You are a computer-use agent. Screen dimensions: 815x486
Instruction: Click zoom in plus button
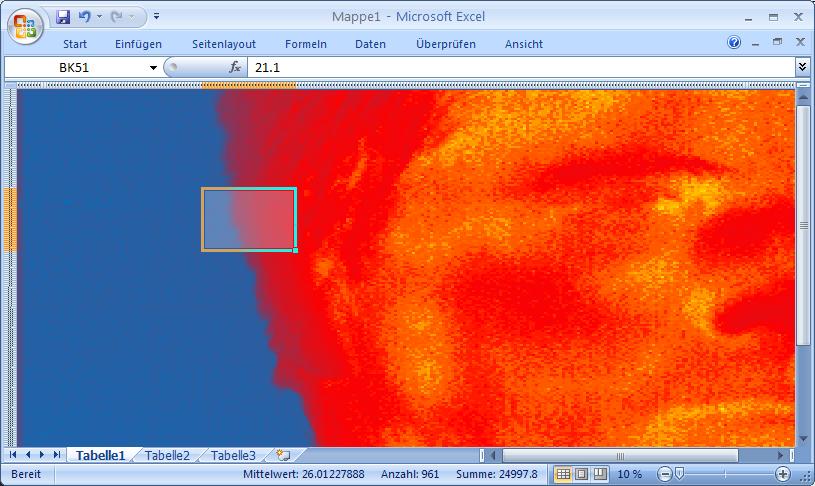[x=783, y=474]
